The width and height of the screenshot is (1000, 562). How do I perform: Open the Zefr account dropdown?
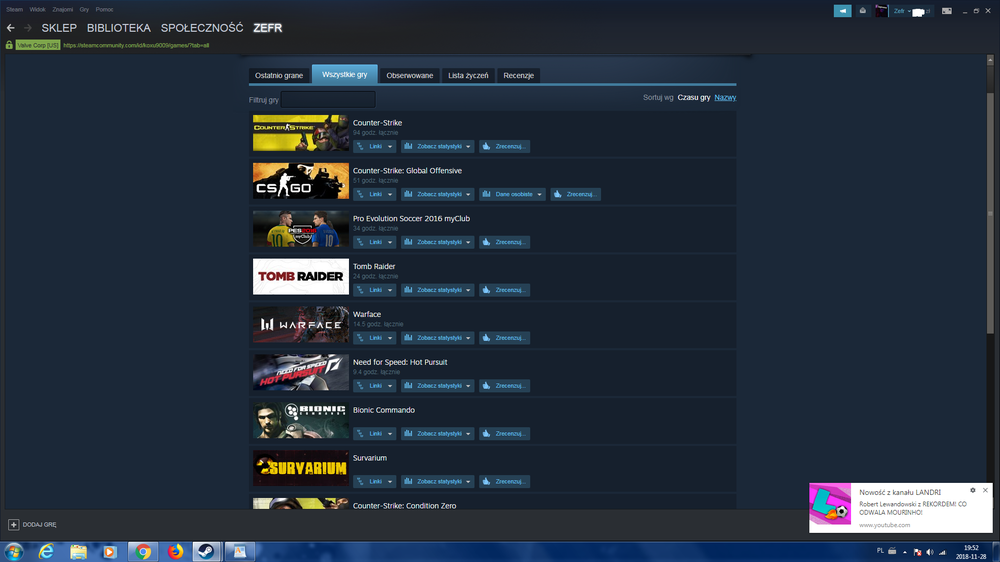tap(902, 11)
